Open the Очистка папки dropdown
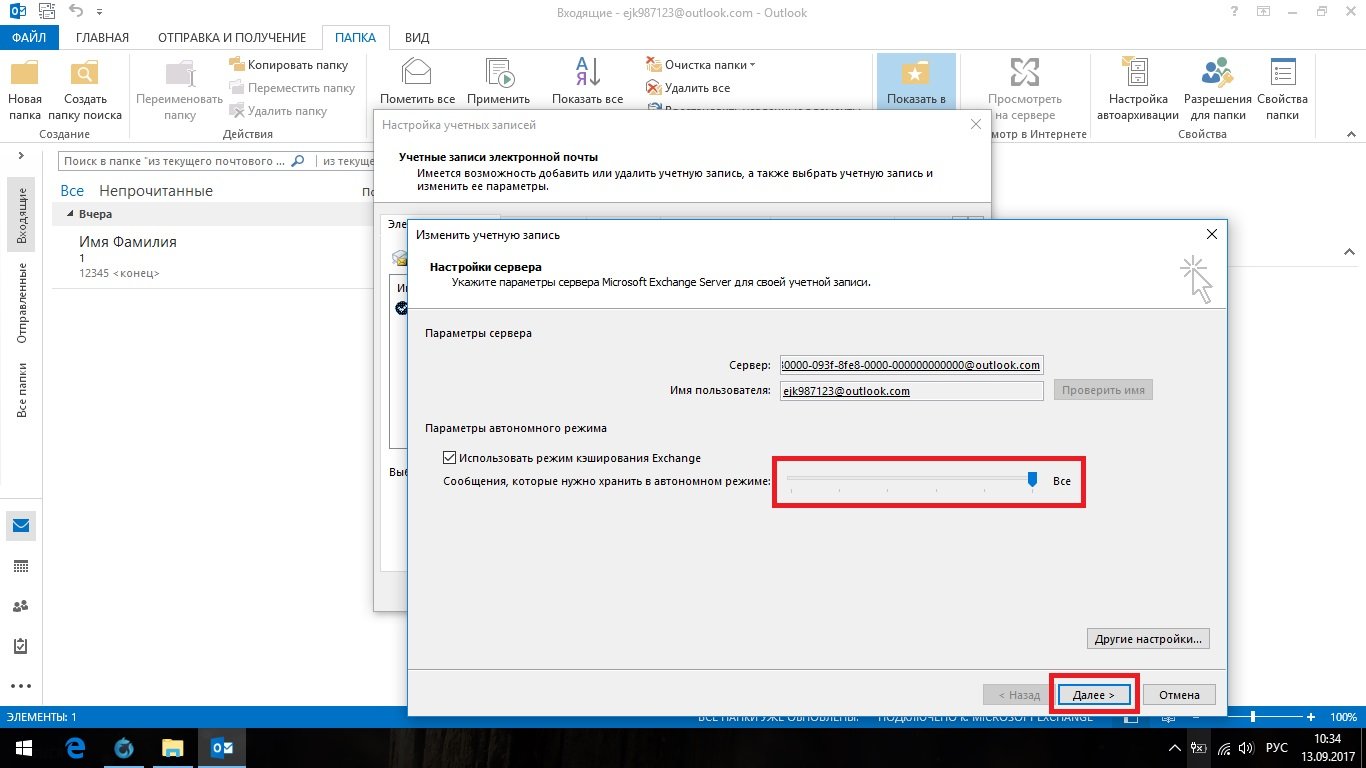Viewport: 1366px width, 768px height. (701, 65)
